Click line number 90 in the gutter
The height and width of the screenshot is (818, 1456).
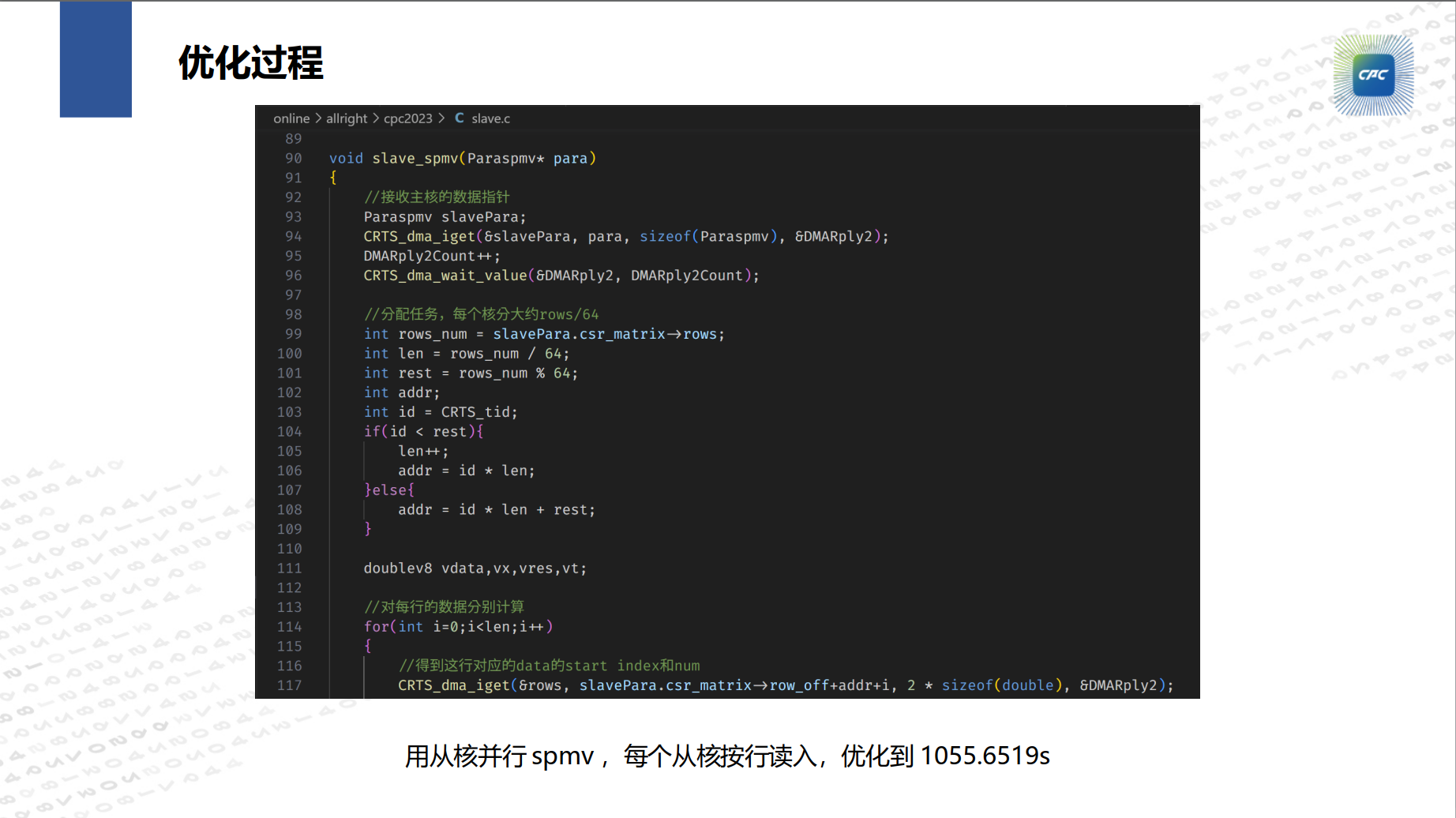pyautogui.click(x=293, y=158)
